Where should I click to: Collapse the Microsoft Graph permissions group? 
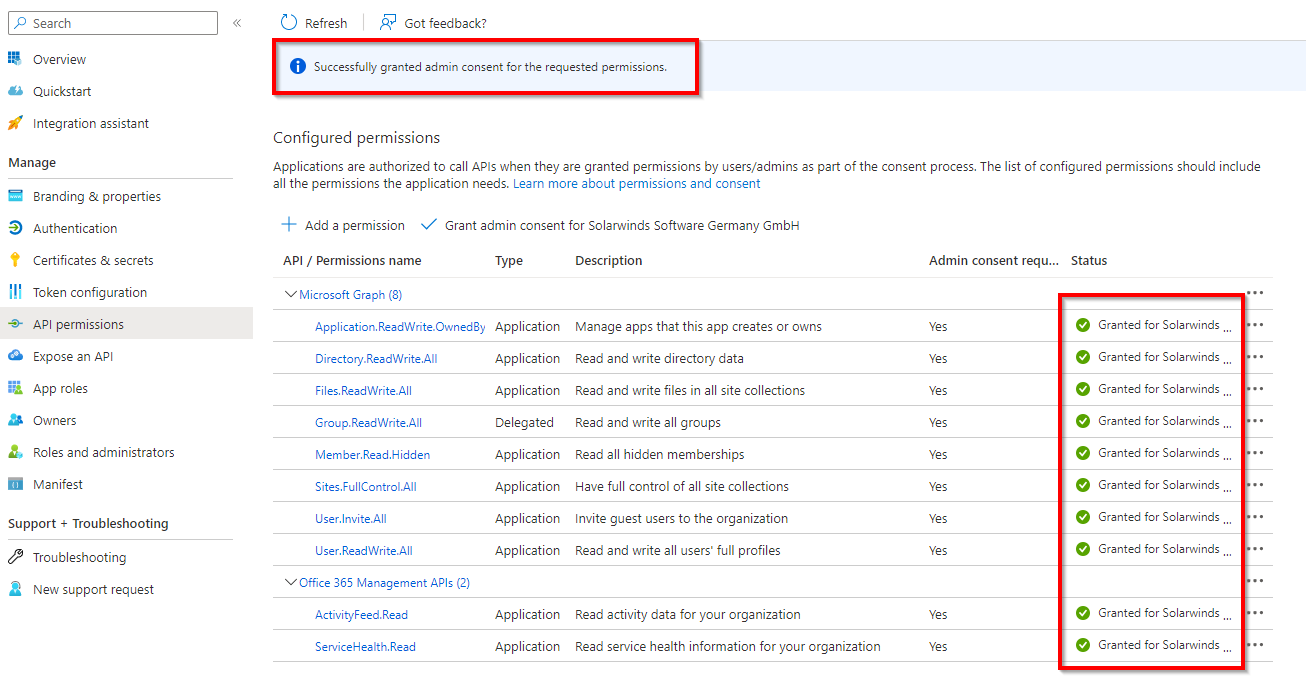291,295
